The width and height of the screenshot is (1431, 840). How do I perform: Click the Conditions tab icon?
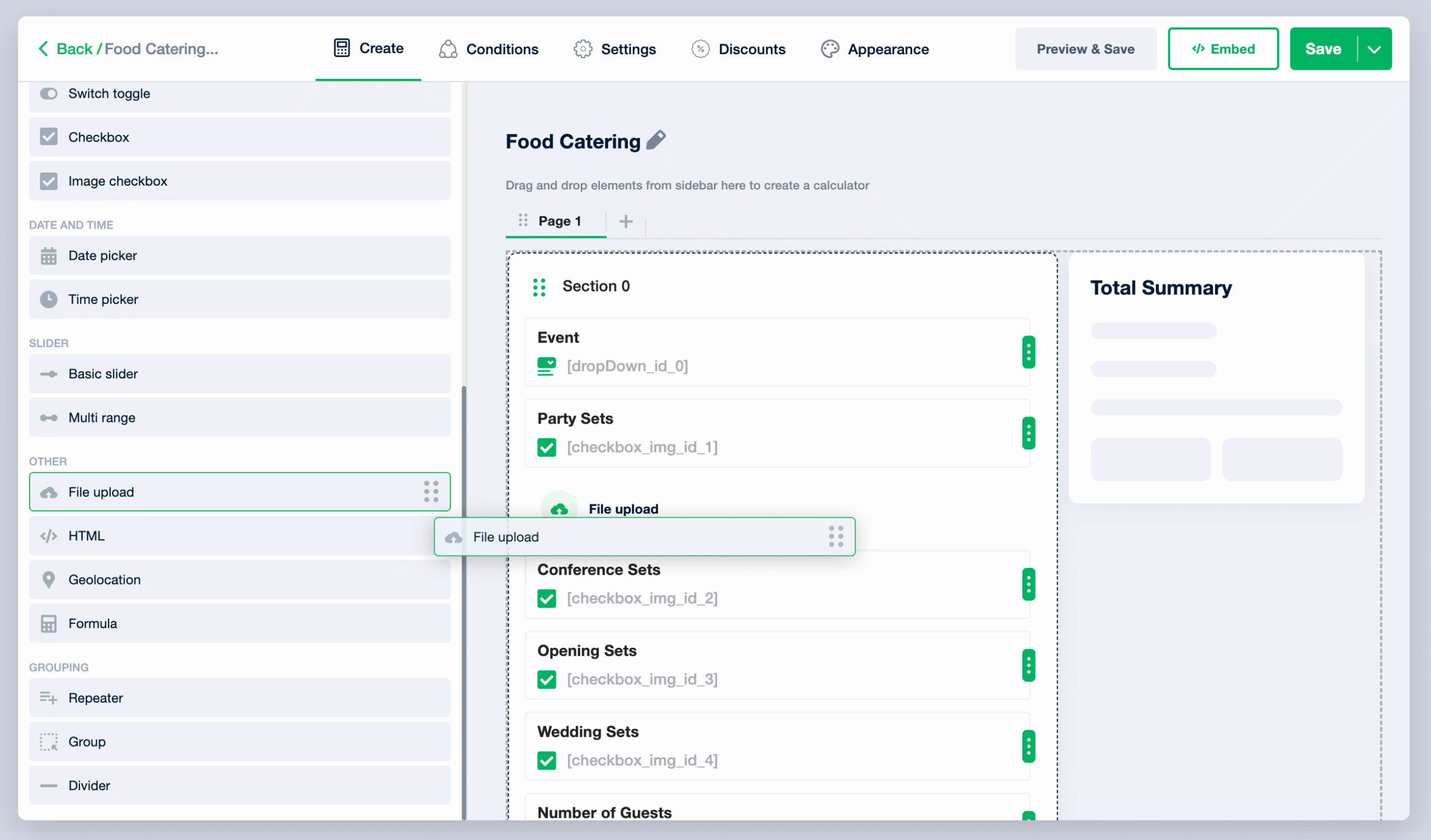pyautogui.click(x=448, y=49)
